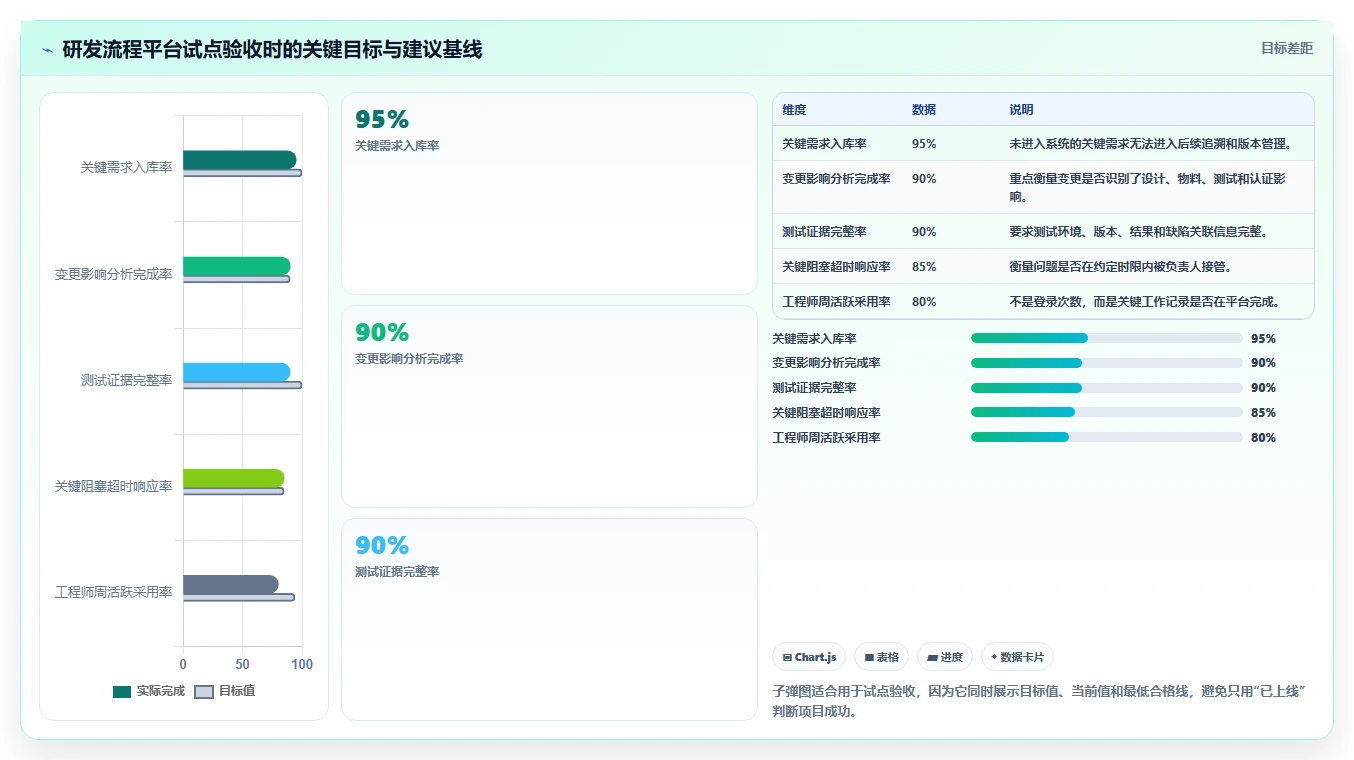Screen dimensions: 1354x760
Task: Click the description starting with 不是登录次数
Action: [x=1145, y=302]
